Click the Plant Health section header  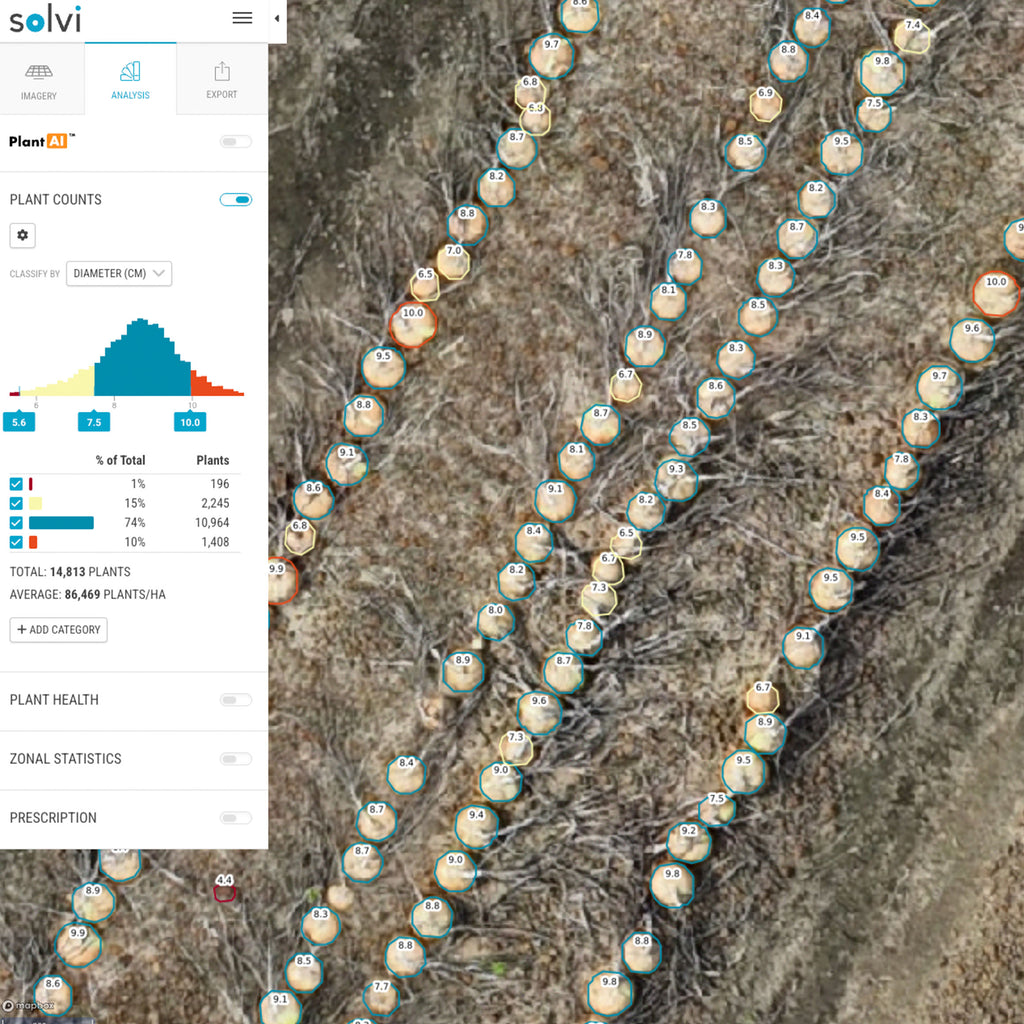54,700
